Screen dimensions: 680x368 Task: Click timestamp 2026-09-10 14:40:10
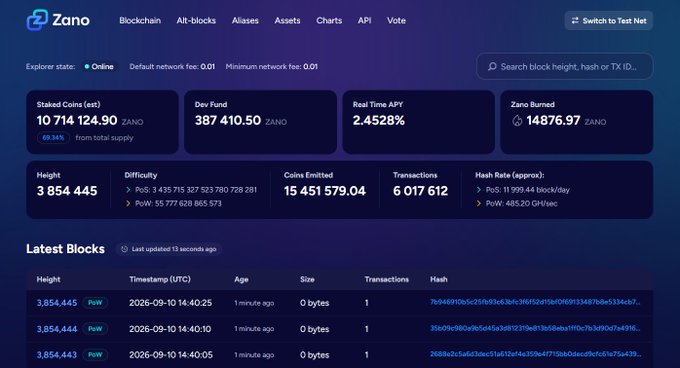(170, 329)
